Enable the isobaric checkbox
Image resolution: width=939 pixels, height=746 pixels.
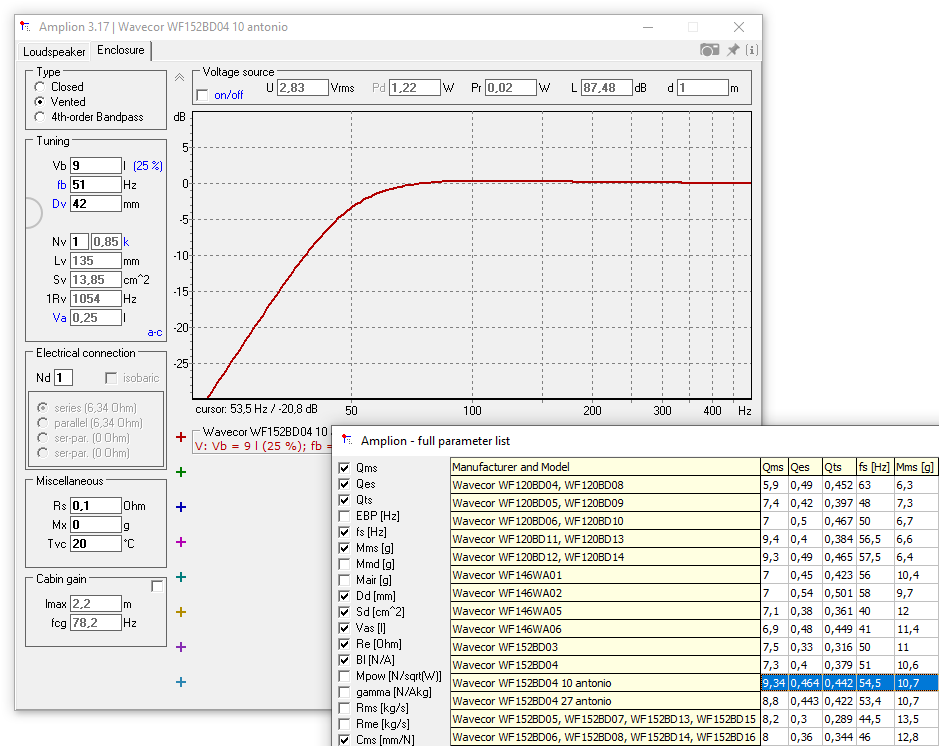111,378
